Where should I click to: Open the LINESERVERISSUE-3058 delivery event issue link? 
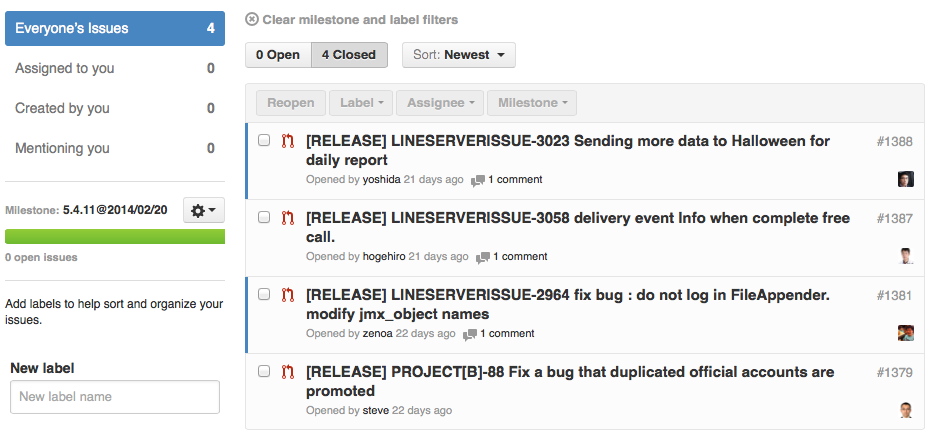point(578,228)
